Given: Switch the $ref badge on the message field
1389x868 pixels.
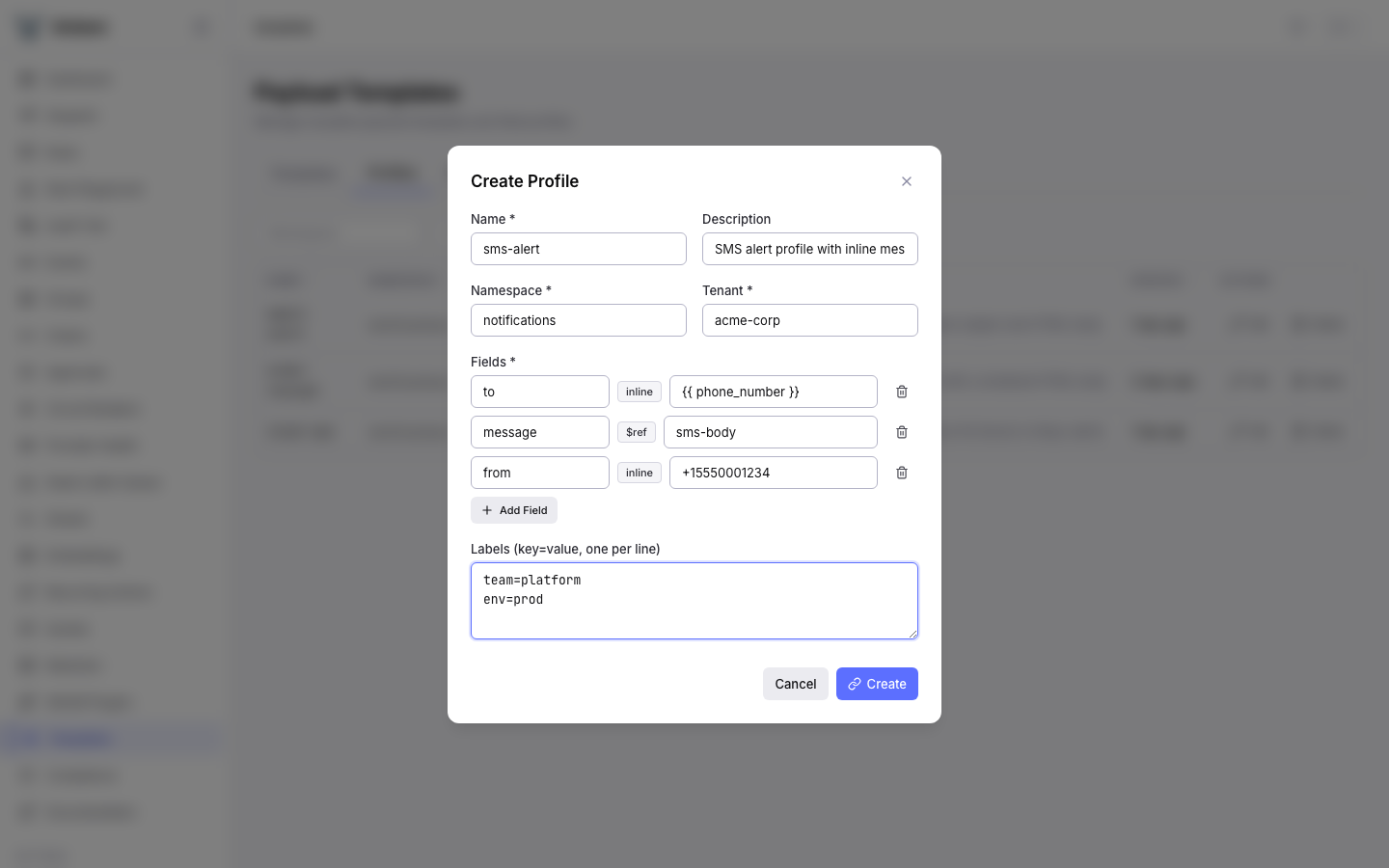Looking at the screenshot, I should tap(636, 432).
